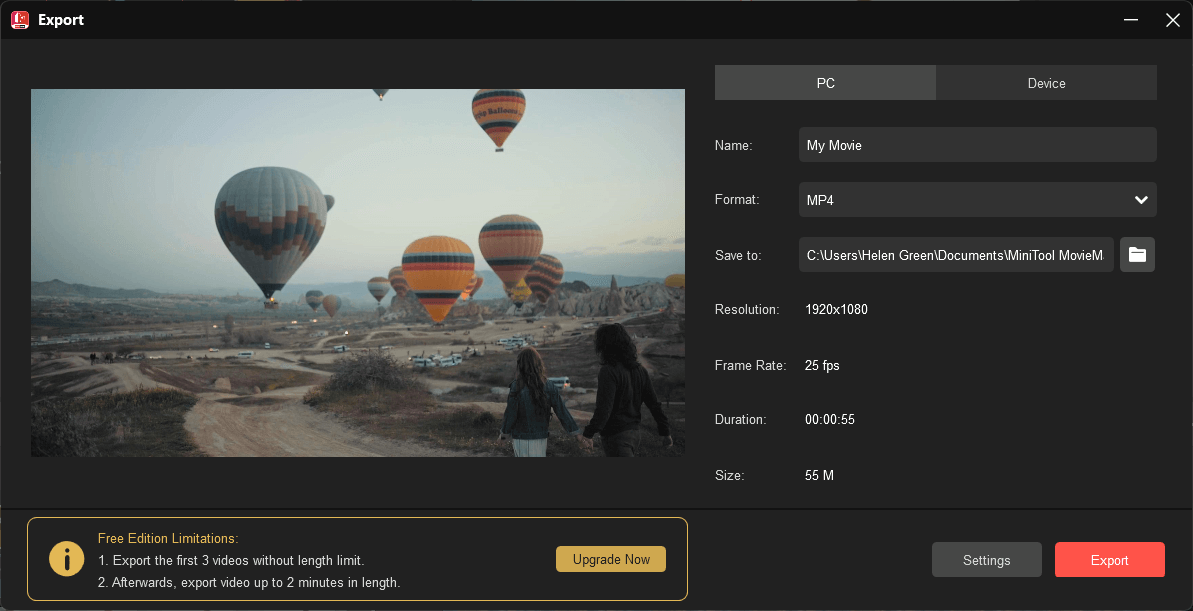Minimize the Export window
This screenshot has height=611, width=1193.
point(1131,20)
